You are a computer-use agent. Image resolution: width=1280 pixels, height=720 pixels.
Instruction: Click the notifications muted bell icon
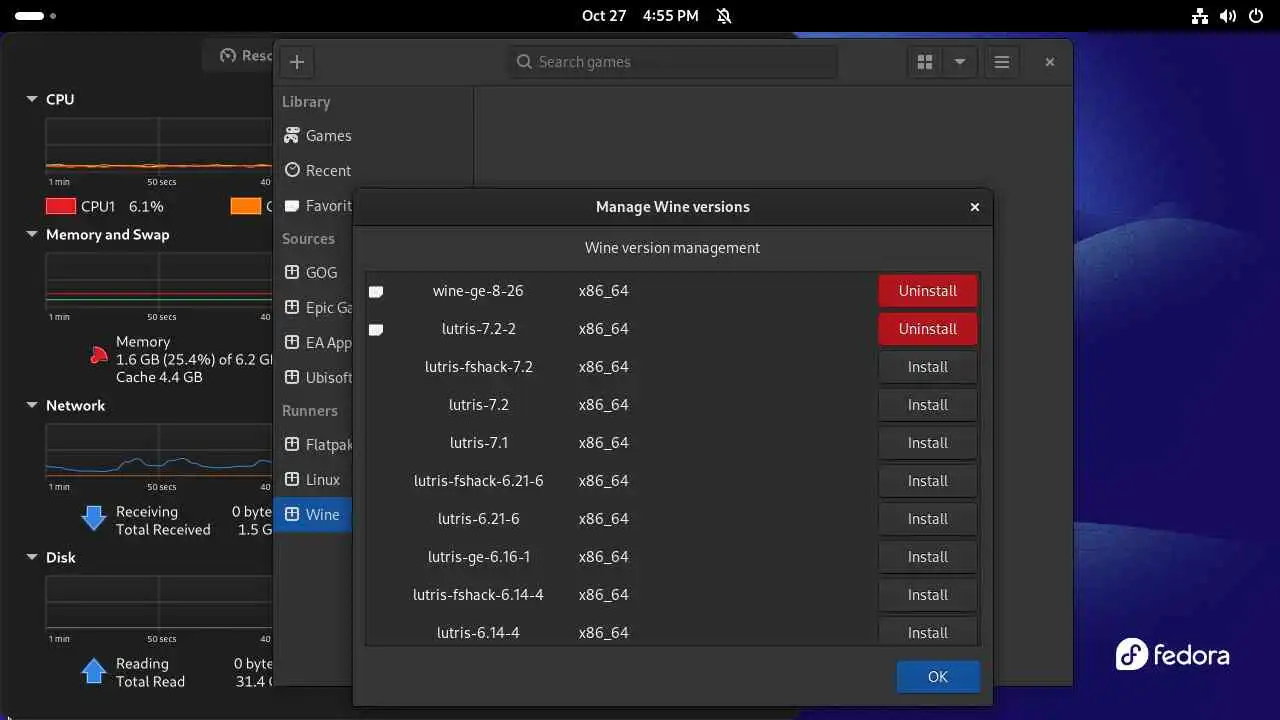click(x=724, y=16)
